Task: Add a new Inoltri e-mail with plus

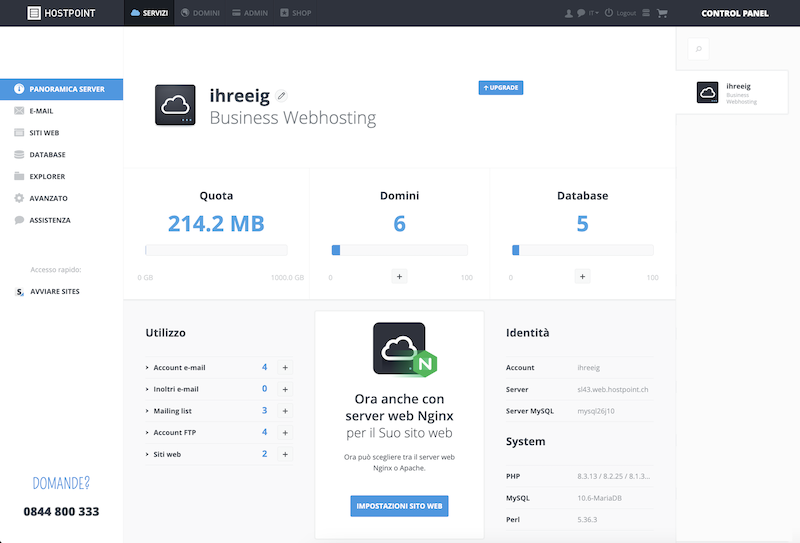Action: click(x=285, y=389)
